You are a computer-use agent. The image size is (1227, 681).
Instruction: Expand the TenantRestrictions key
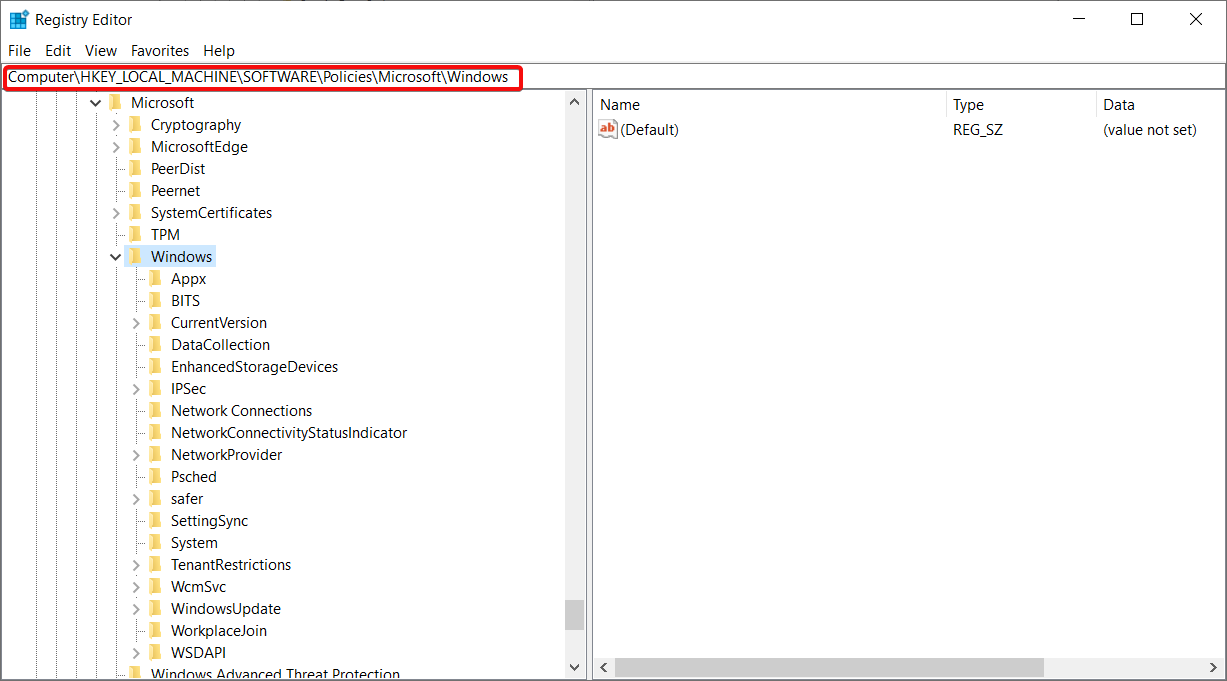pos(136,565)
